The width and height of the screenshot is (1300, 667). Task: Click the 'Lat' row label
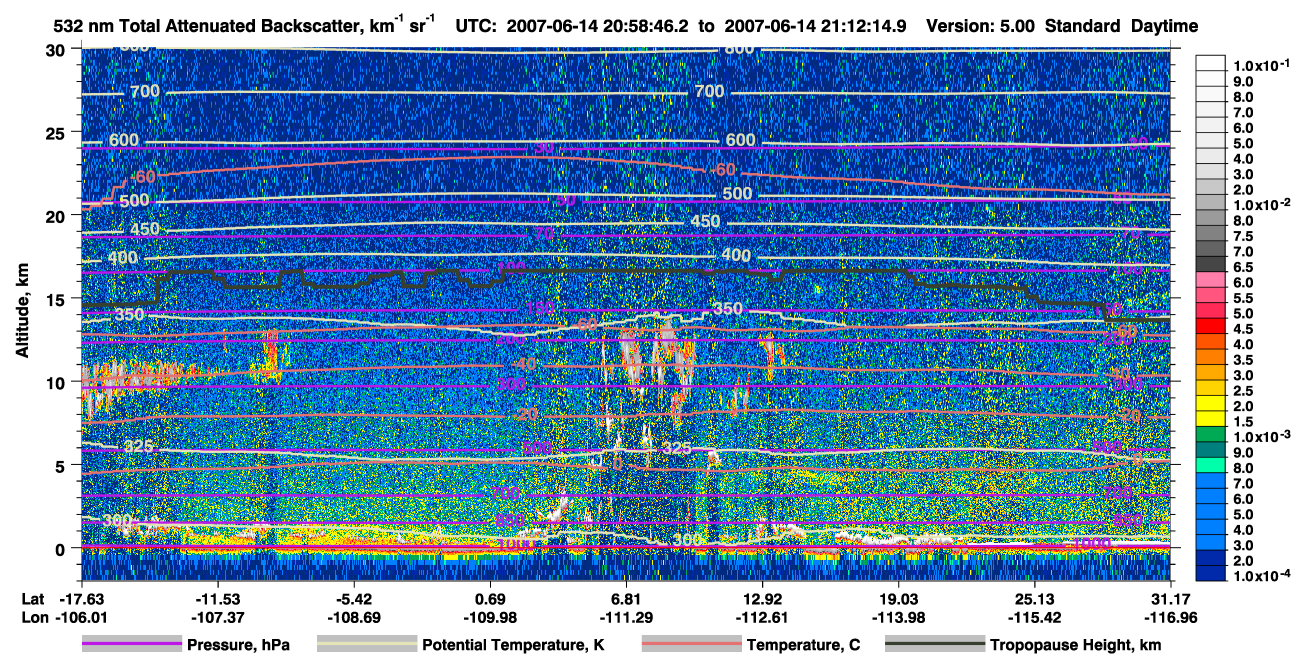(32, 598)
